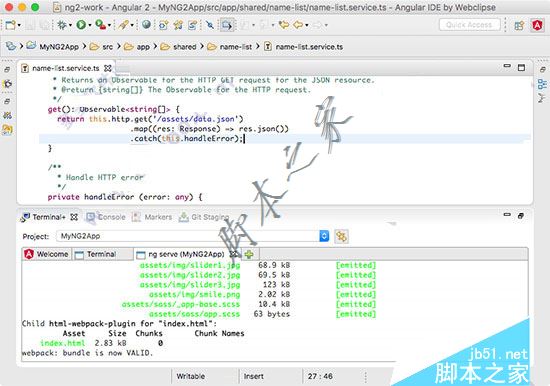Image resolution: width=550 pixels, height=386 pixels.
Task: Open the Outline icon in the right trim
Action: (x=542, y=84)
